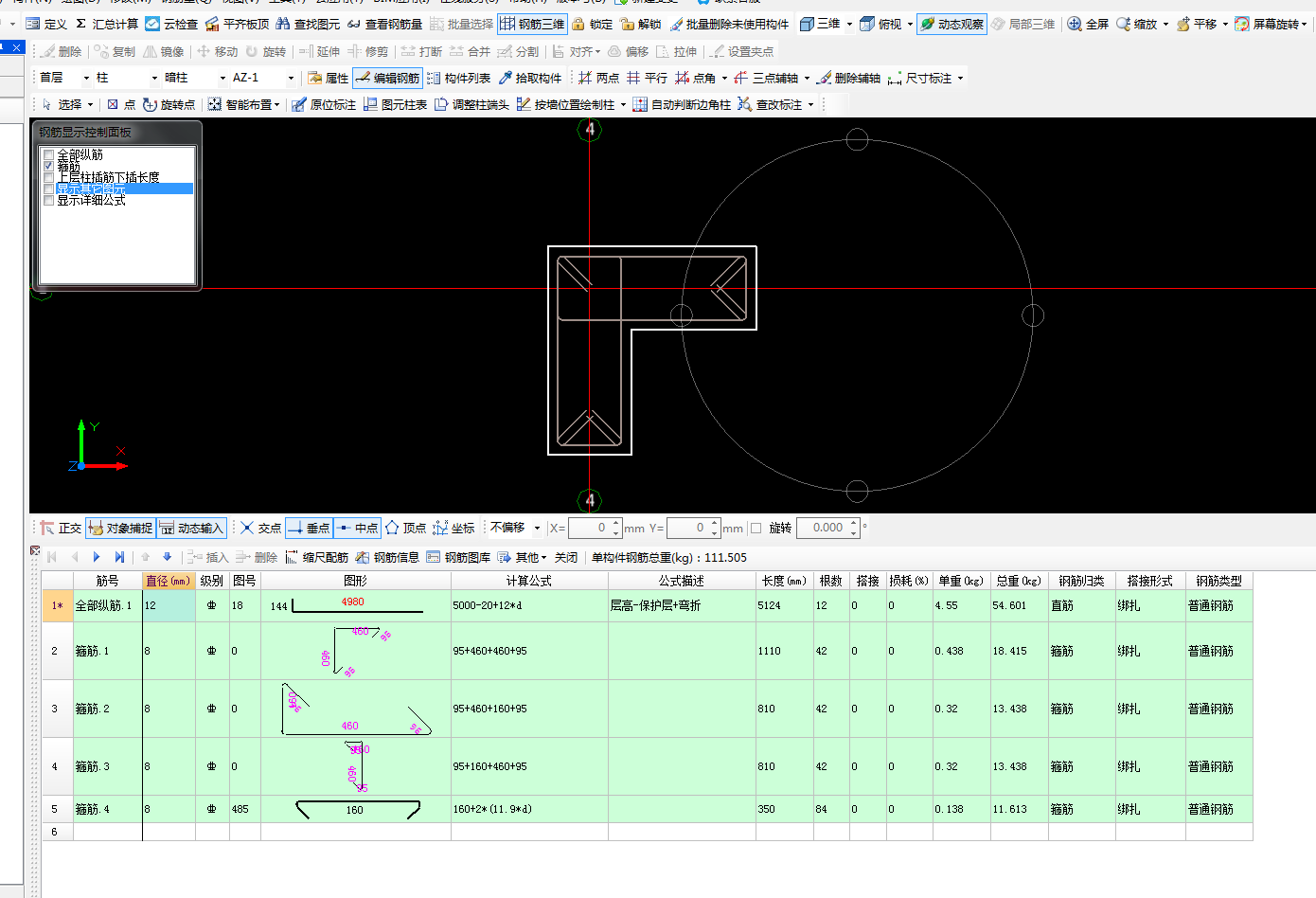Click 查看钢筋量 glasses icon

(x=354, y=24)
